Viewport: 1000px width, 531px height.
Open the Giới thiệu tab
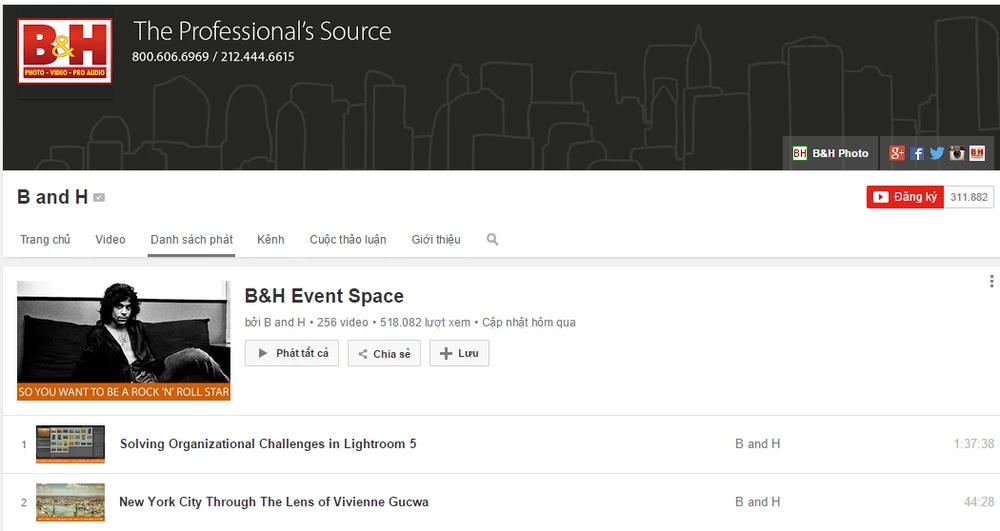(436, 240)
